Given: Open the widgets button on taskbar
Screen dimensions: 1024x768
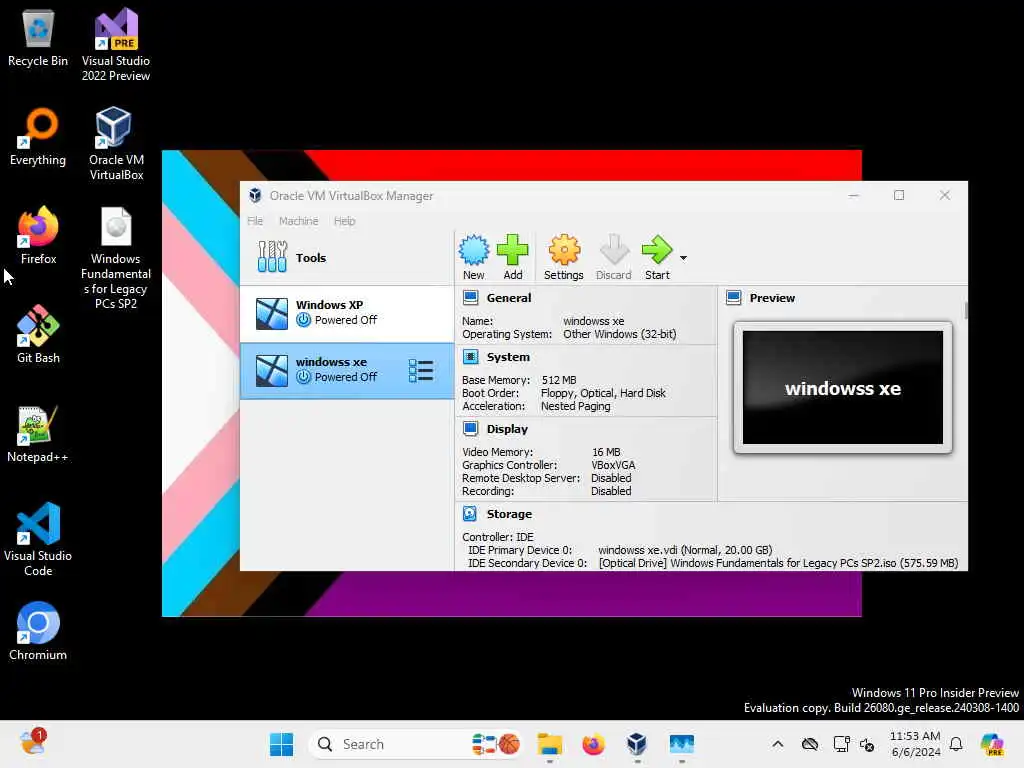Looking at the screenshot, I should [33, 743].
